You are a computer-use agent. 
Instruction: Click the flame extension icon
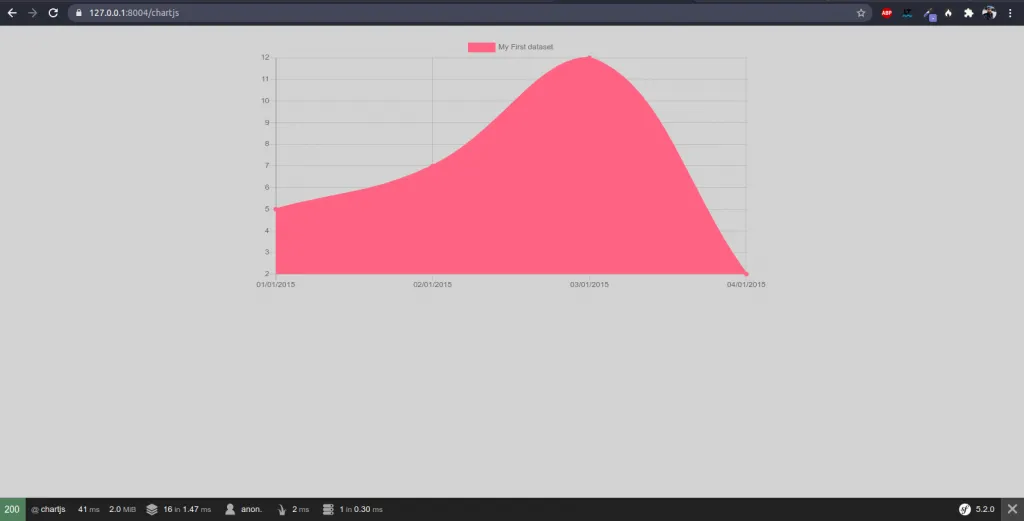point(948,13)
